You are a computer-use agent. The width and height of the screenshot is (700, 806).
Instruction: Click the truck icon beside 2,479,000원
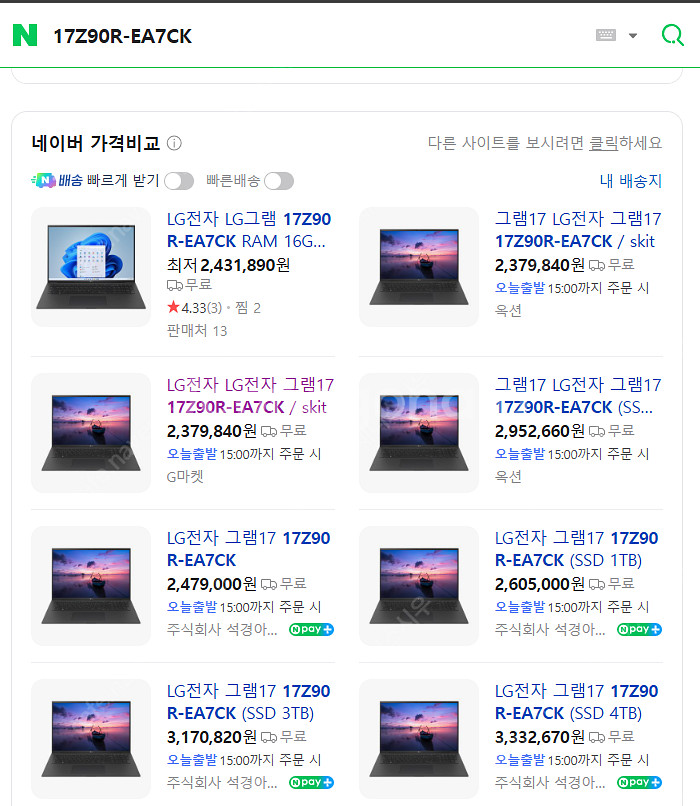click(269, 584)
